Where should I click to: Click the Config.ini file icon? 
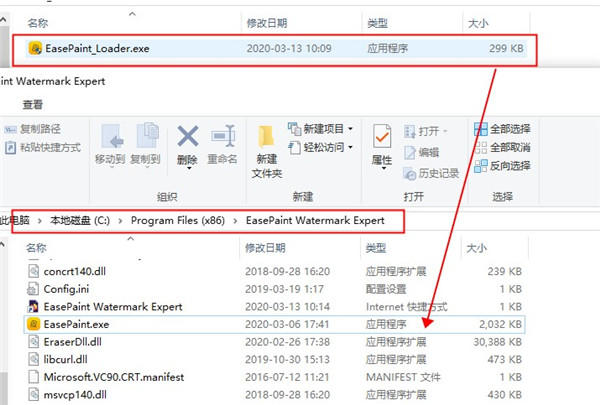[x=33, y=289]
